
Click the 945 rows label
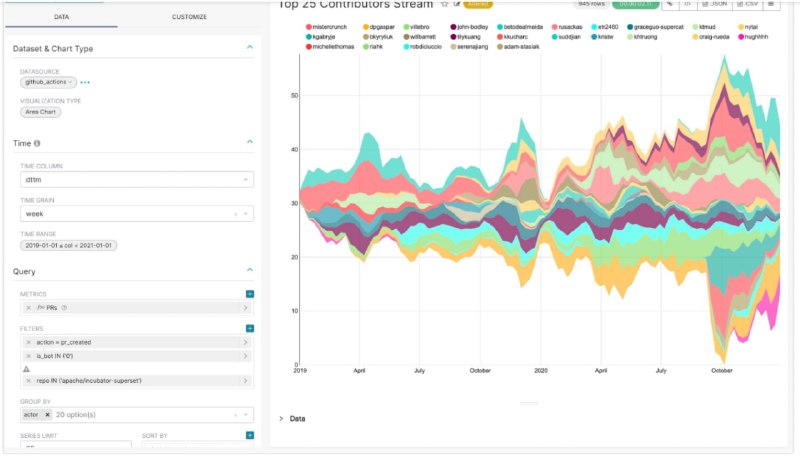[x=591, y=4]
